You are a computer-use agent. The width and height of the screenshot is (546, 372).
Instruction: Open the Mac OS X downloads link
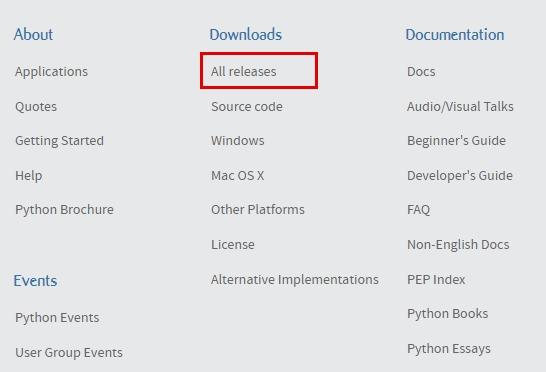pos(237,175)
